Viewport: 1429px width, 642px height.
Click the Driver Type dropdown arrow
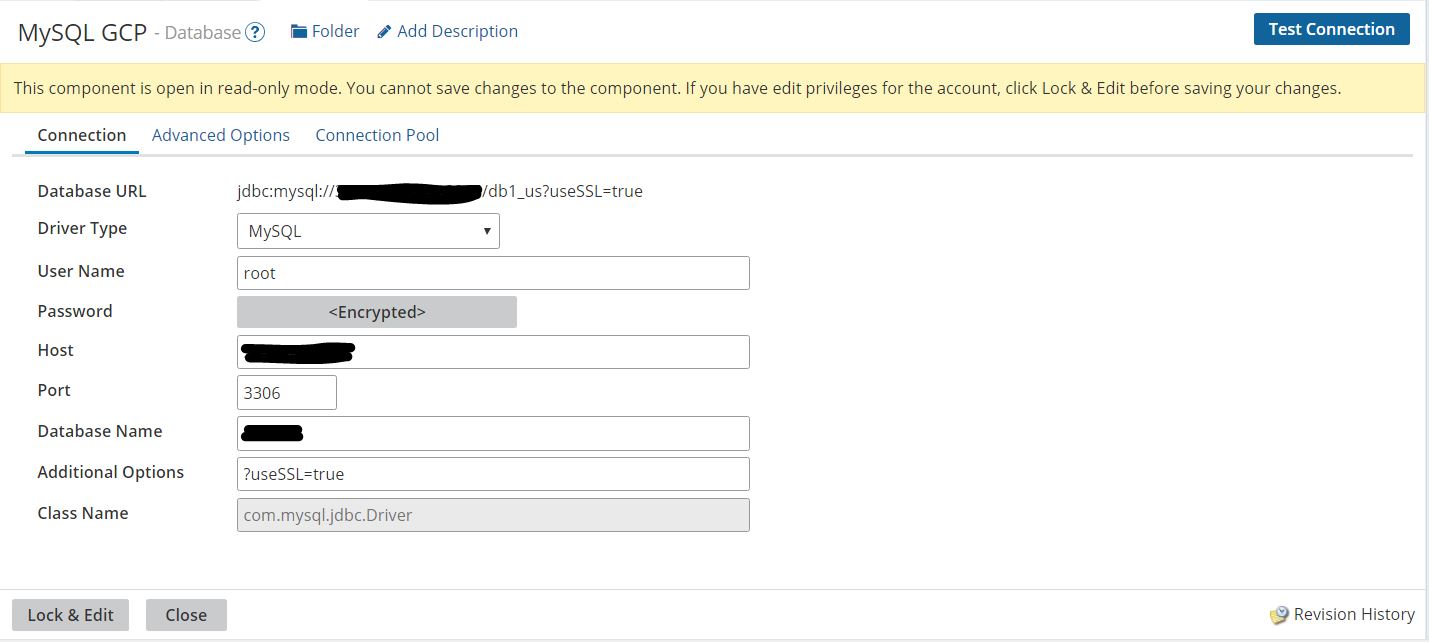click(x=487, y=231)
